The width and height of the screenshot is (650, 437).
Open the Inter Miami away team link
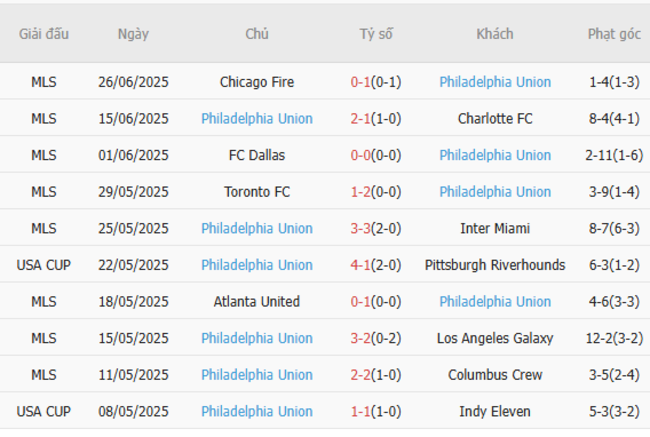(x=494, y=228)
